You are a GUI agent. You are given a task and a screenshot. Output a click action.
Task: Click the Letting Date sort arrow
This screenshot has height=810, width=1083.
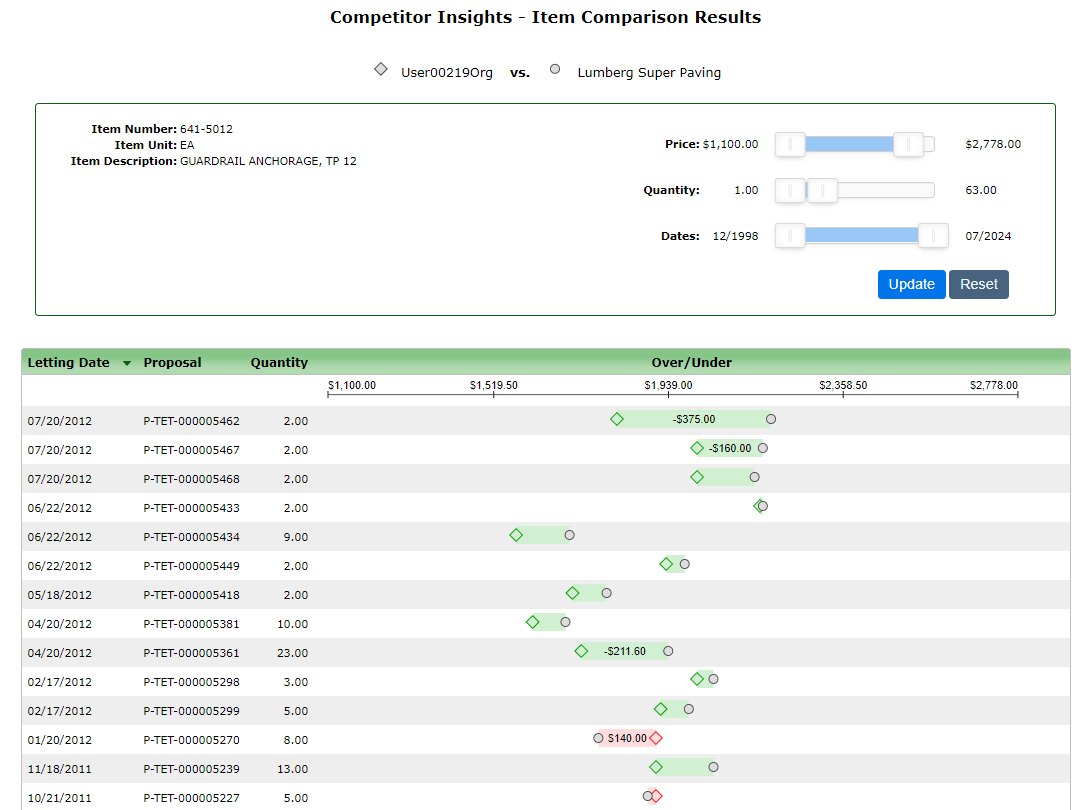point(127,363)
